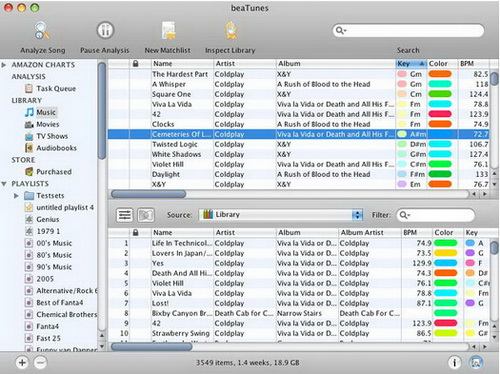
Task: Toggle the cover flow view button
Action: click(146, 215)
